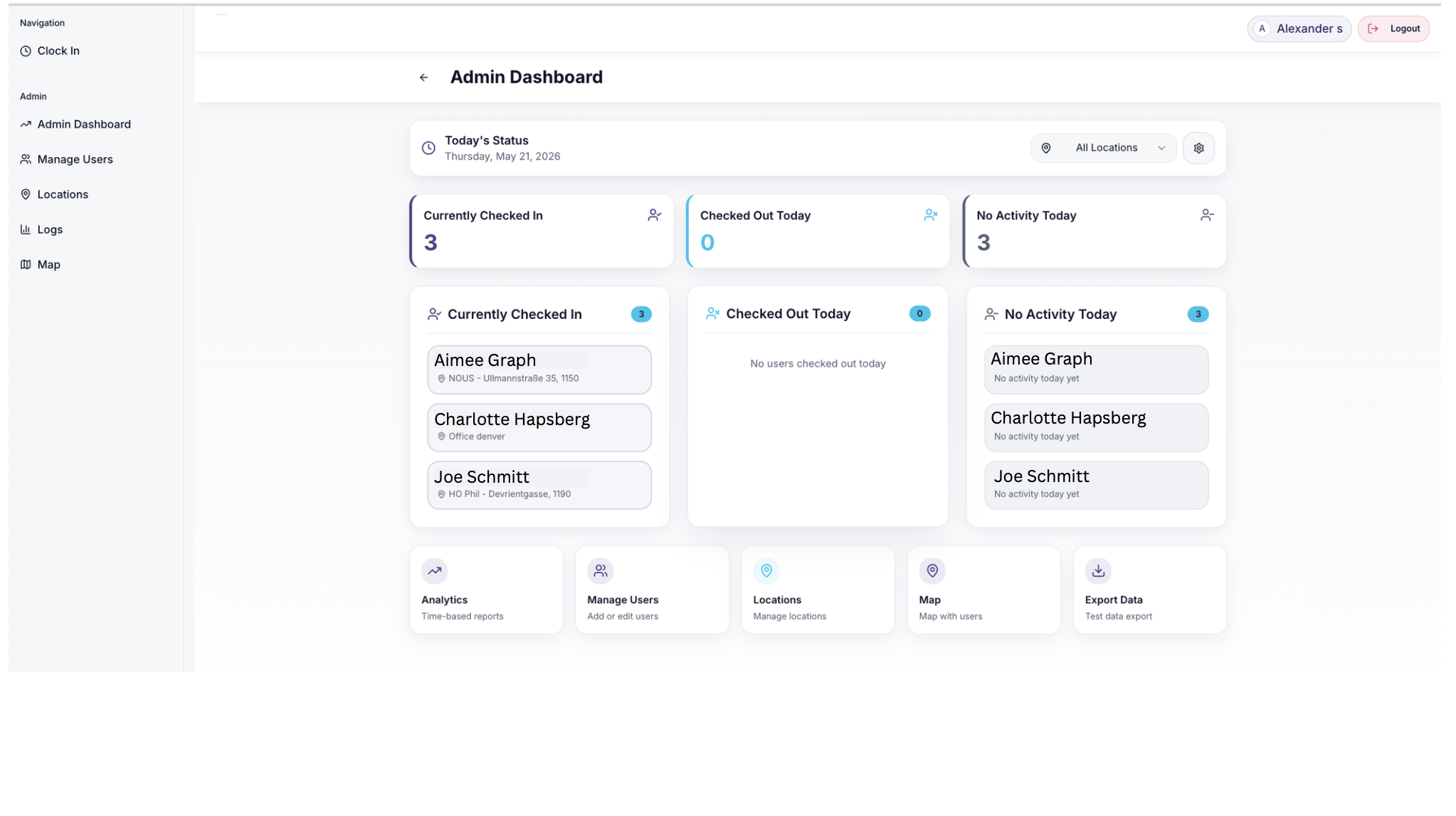Open the Alexander s profile button

1299,29
